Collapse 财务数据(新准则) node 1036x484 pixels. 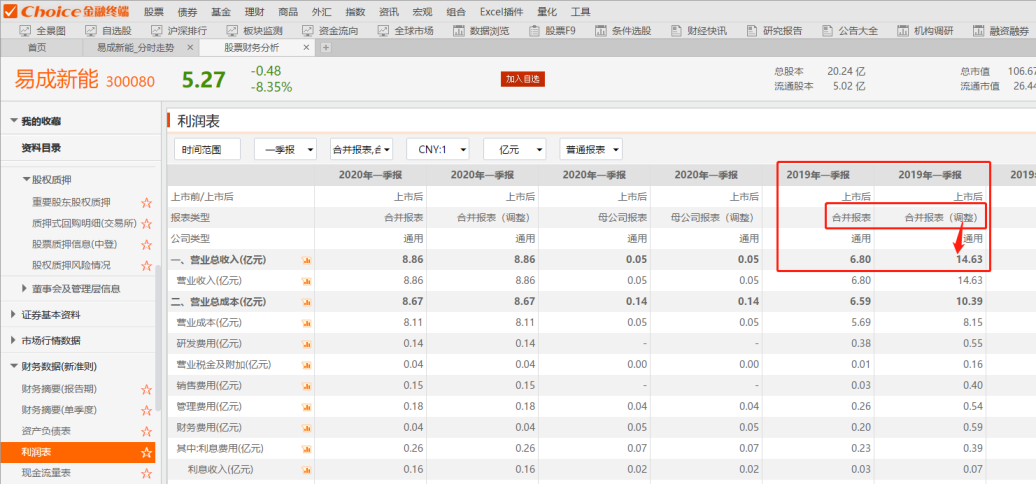coord(14,366)
